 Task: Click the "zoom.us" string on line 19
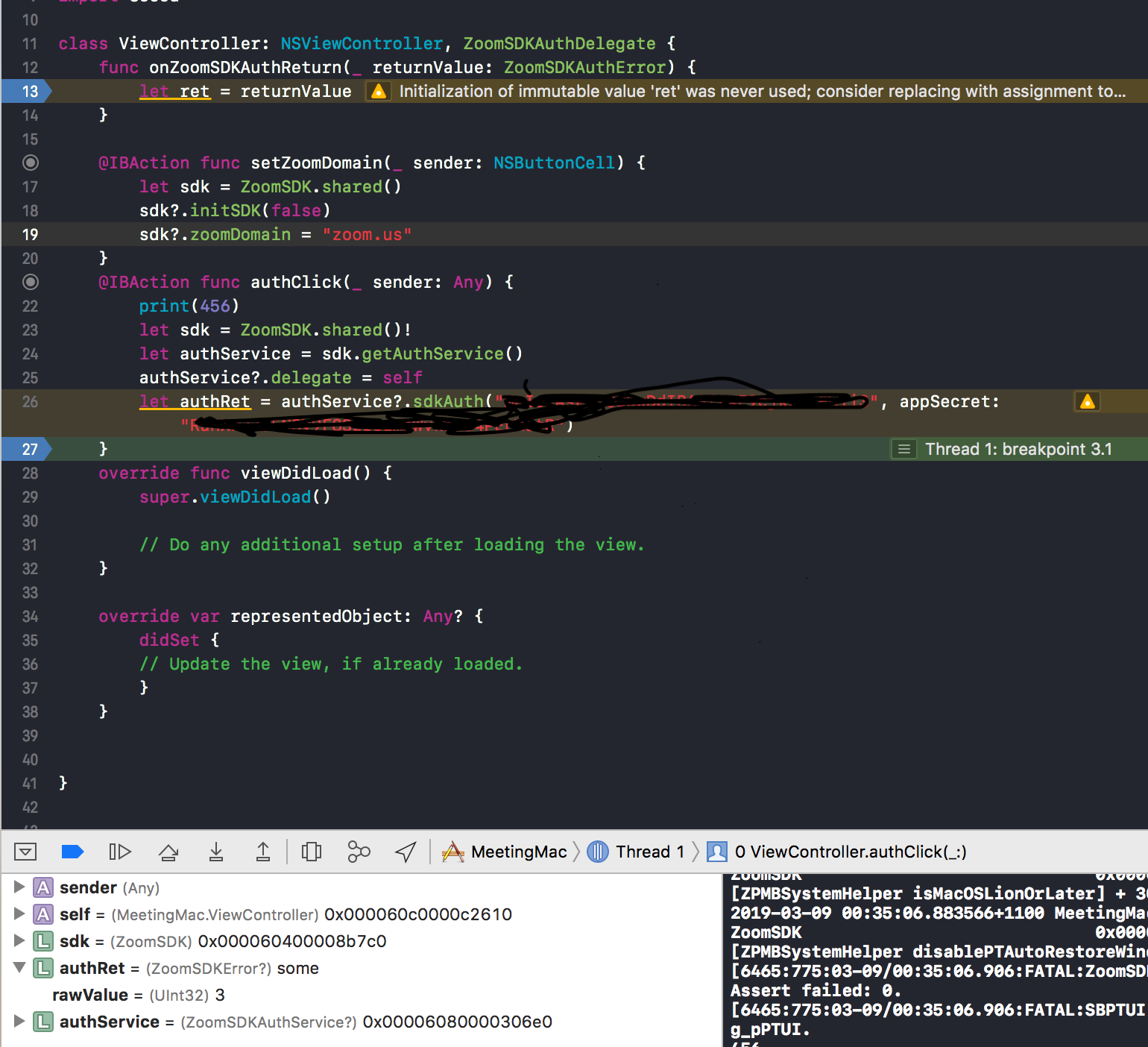(367, 234)
